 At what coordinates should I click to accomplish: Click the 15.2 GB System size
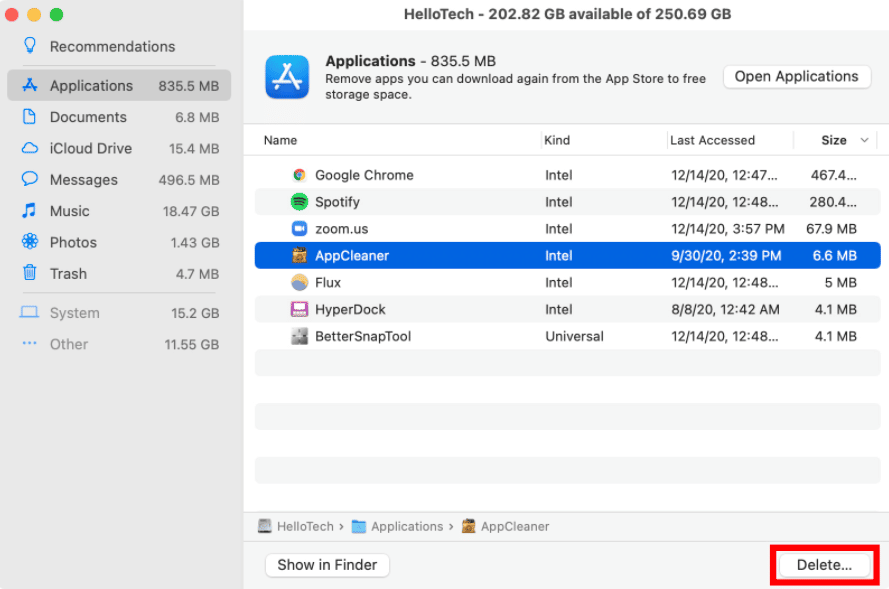(x=195, y=313)
